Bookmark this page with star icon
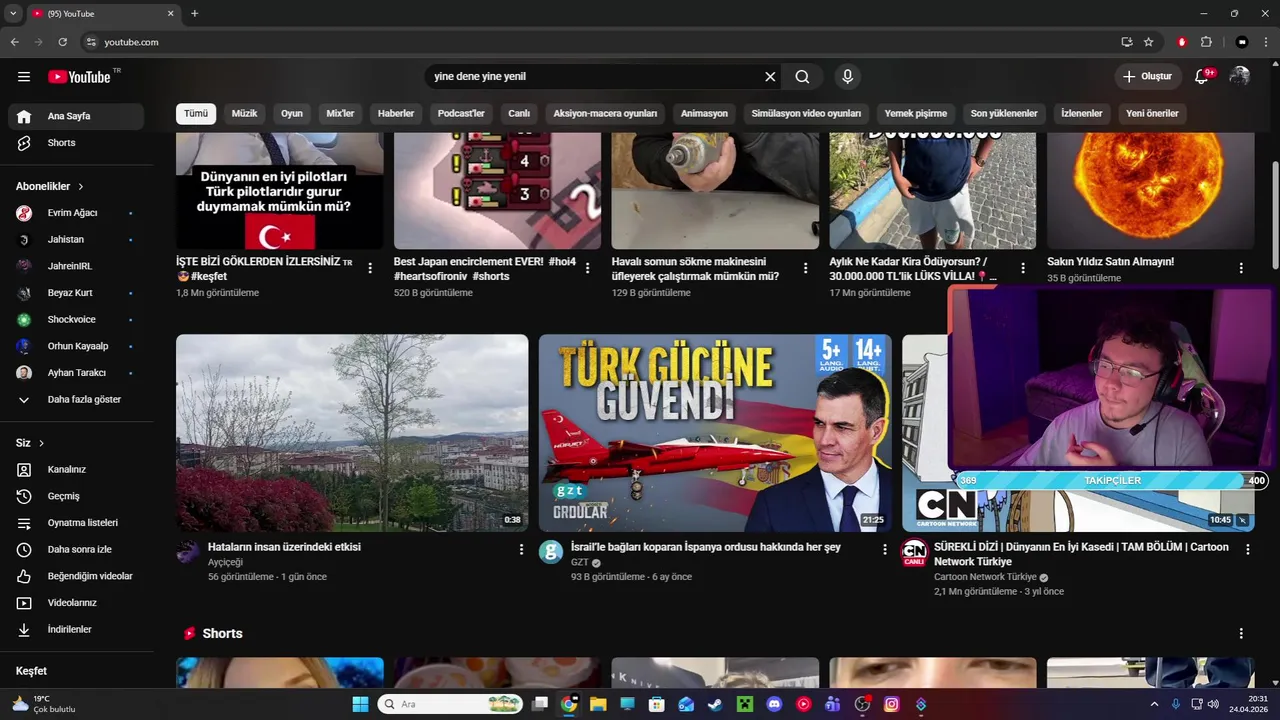This screenshot has width=1280, height=720. 1149,42
